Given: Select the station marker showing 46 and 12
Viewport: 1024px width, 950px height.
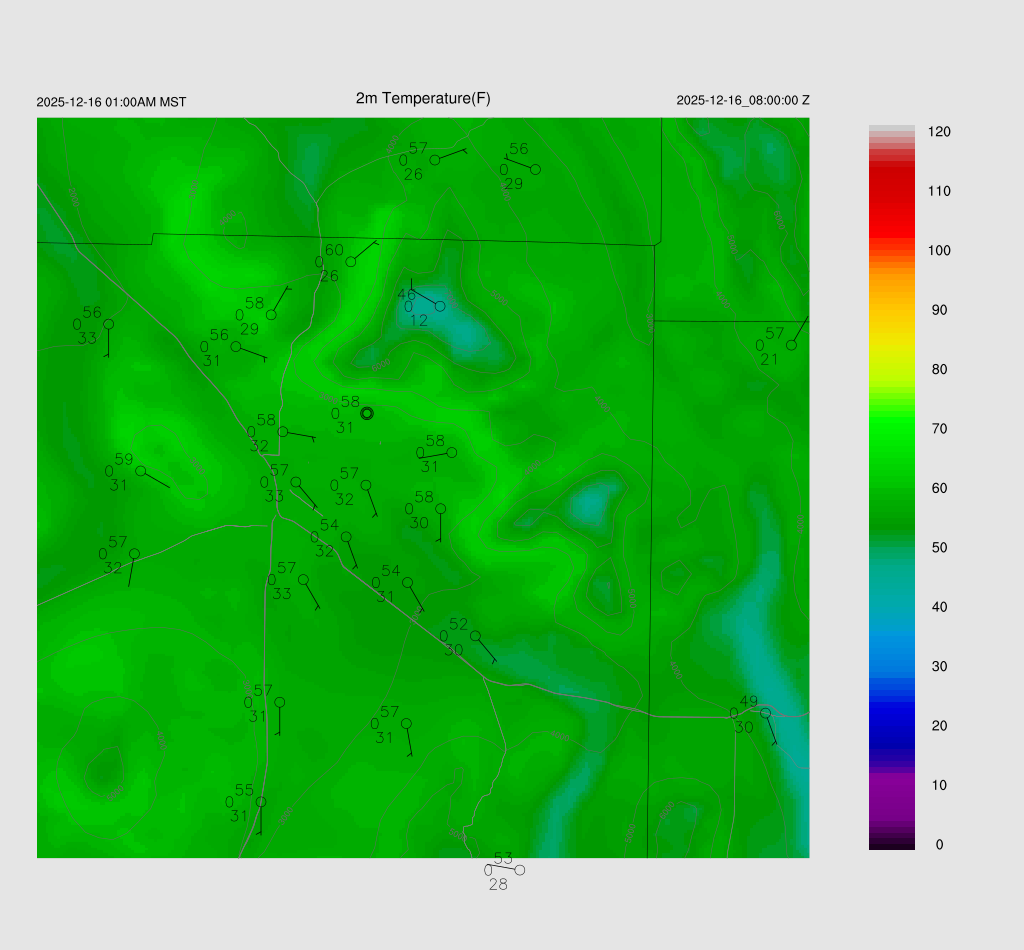Looking at the screenshot, I should (440, 306).
